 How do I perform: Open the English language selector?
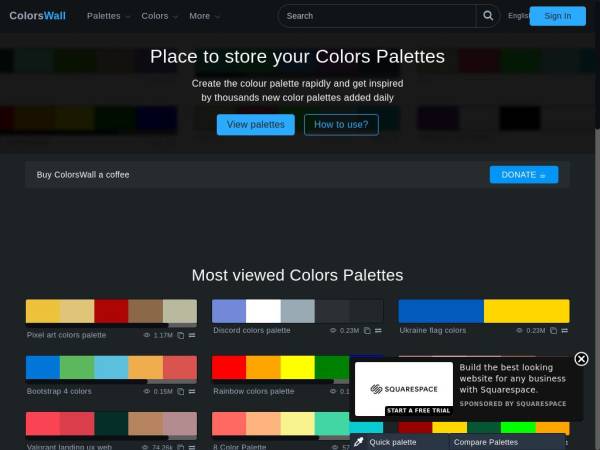pyautogui.click(x=518, y=16)
